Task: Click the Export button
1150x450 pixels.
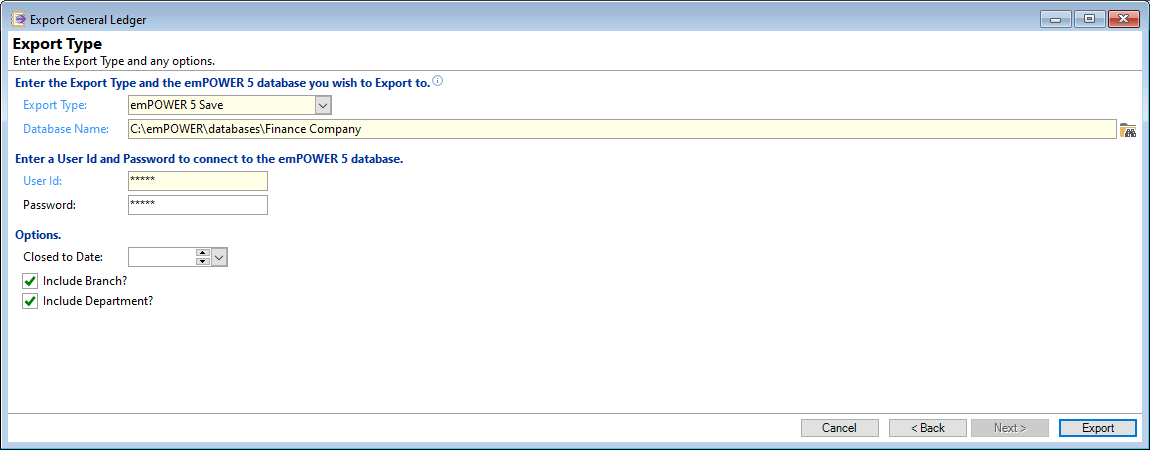Action: (1098, 428)
